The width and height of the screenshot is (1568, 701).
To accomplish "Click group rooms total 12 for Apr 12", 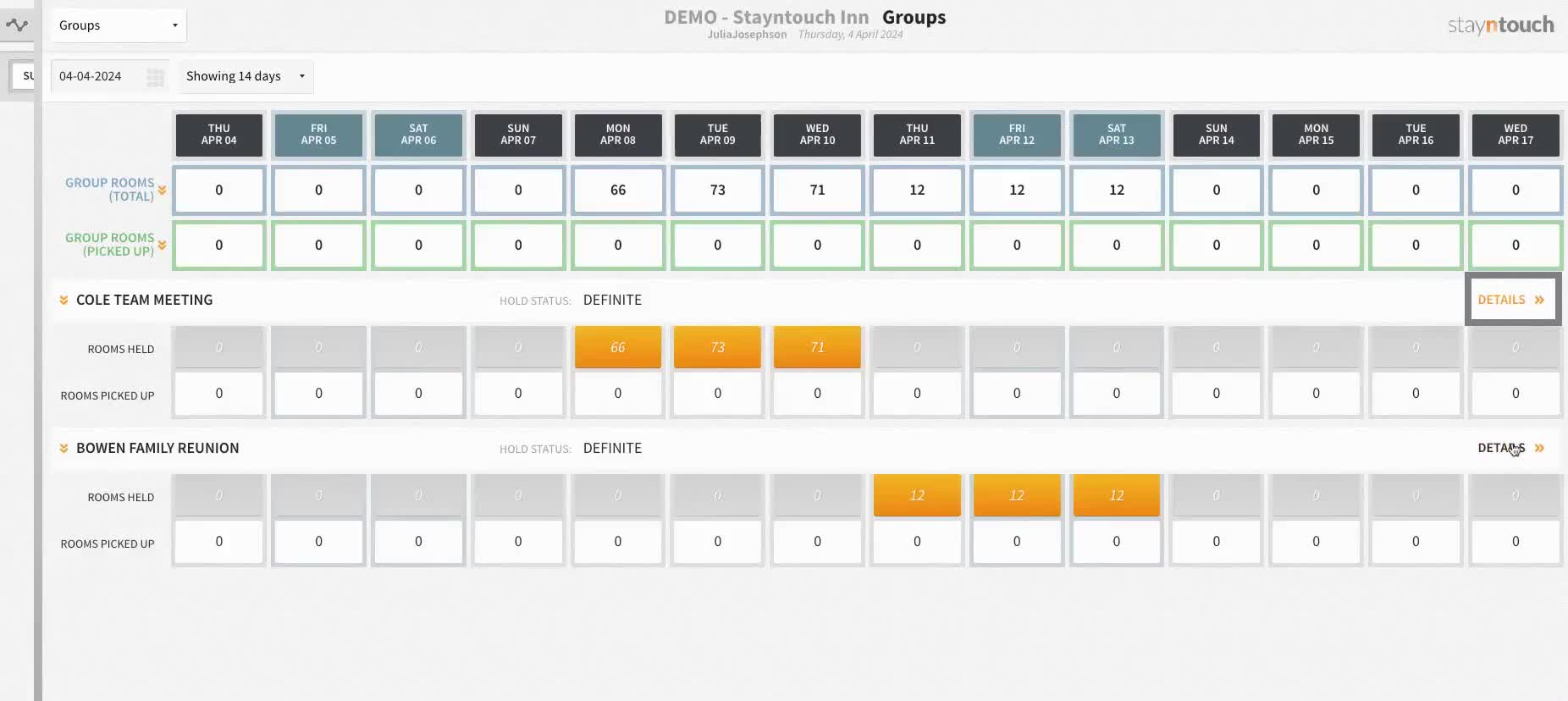I will coord(1017,190).
